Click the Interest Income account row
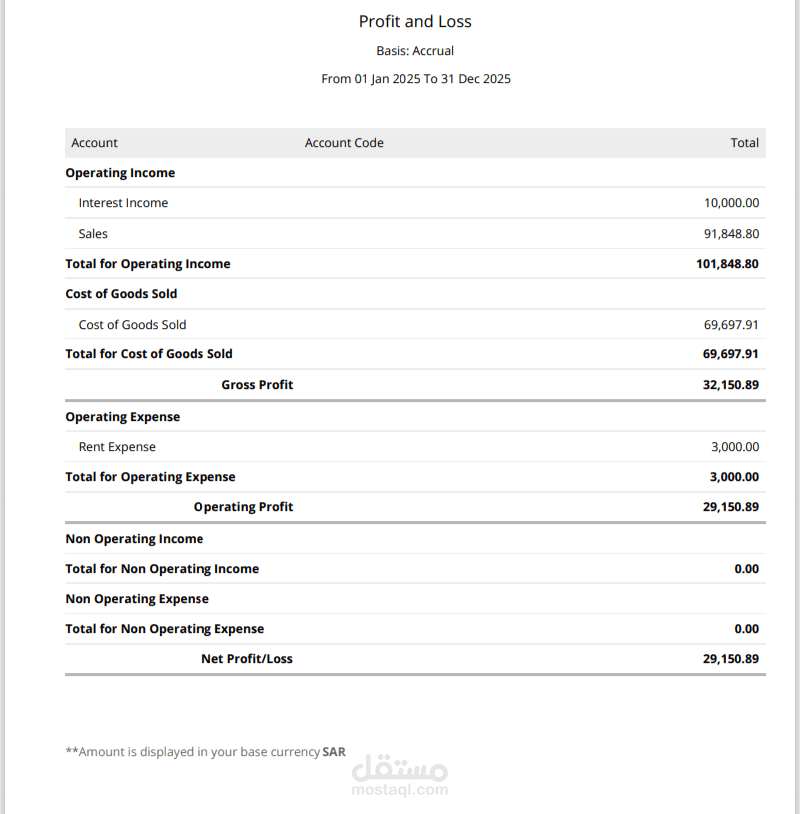 tap(415, 203)
